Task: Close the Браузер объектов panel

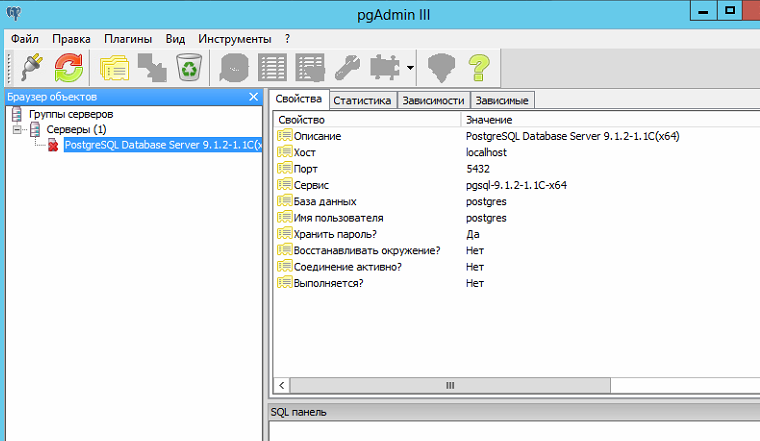Action: tap(253, 97)
